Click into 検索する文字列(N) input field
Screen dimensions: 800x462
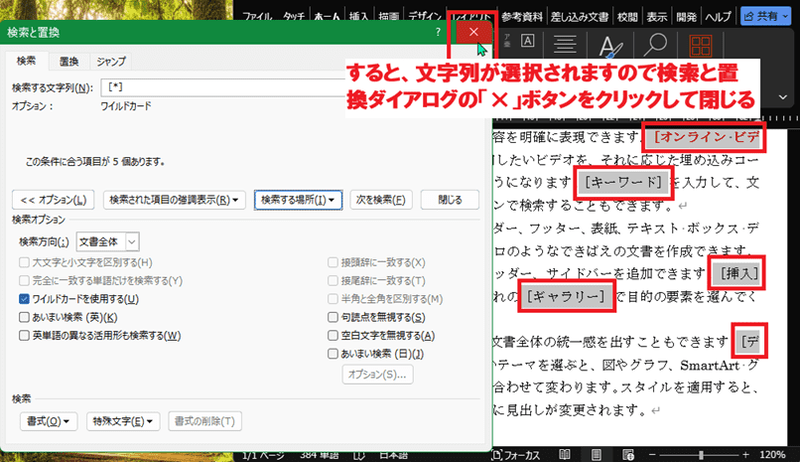(x=224, y=87)
